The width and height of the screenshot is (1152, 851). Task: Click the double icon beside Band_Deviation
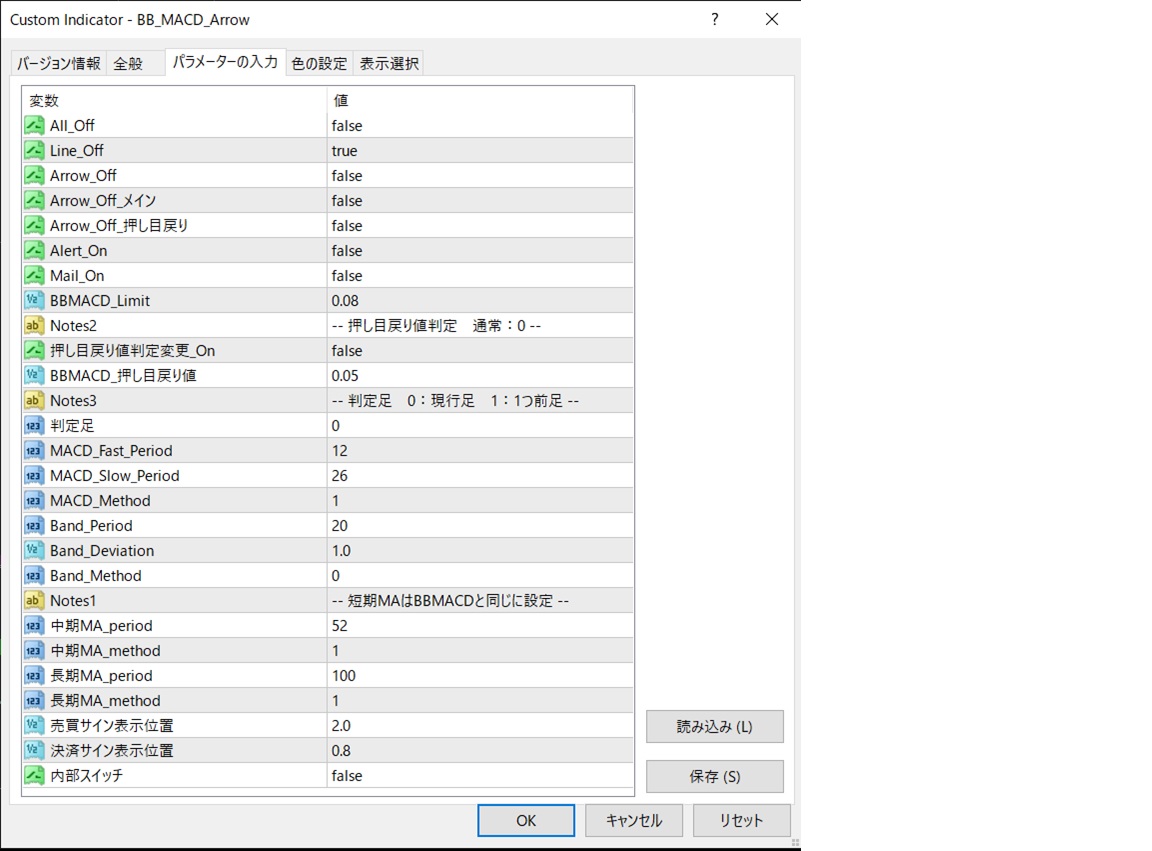[x=34, y=550]
